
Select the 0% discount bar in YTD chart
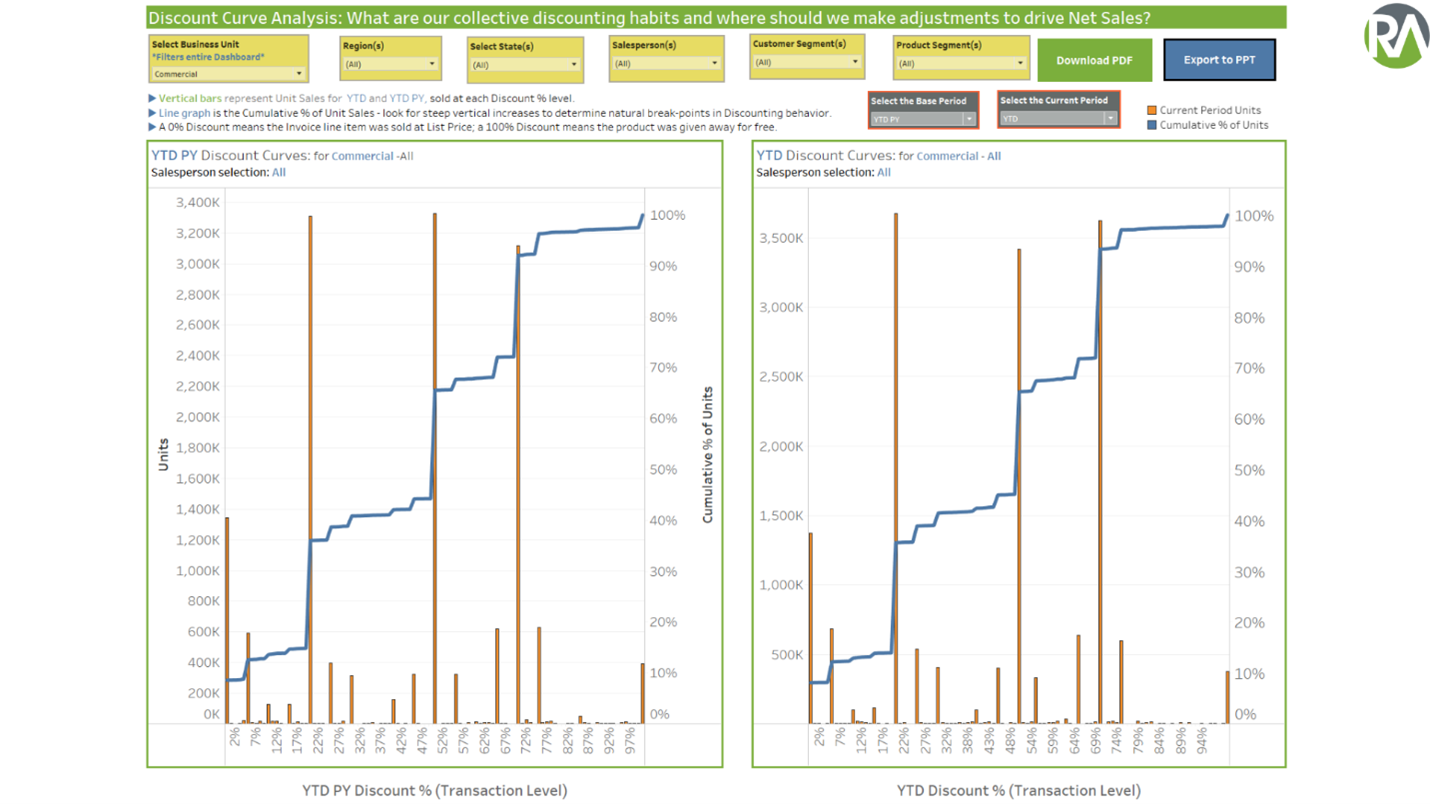(x=810, y=628)
